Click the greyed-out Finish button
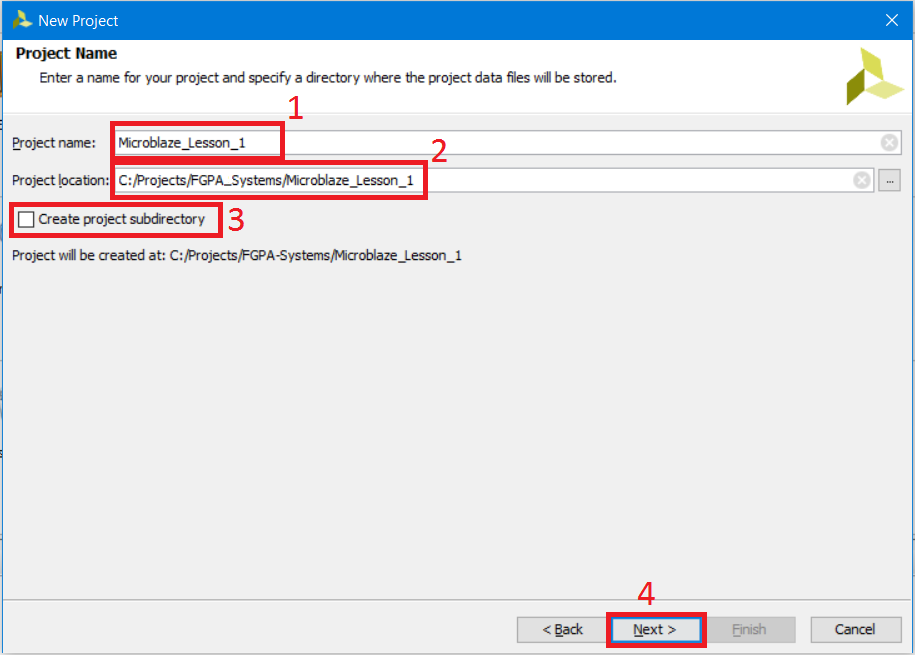918x660 pixels. [x=749, y=630]
